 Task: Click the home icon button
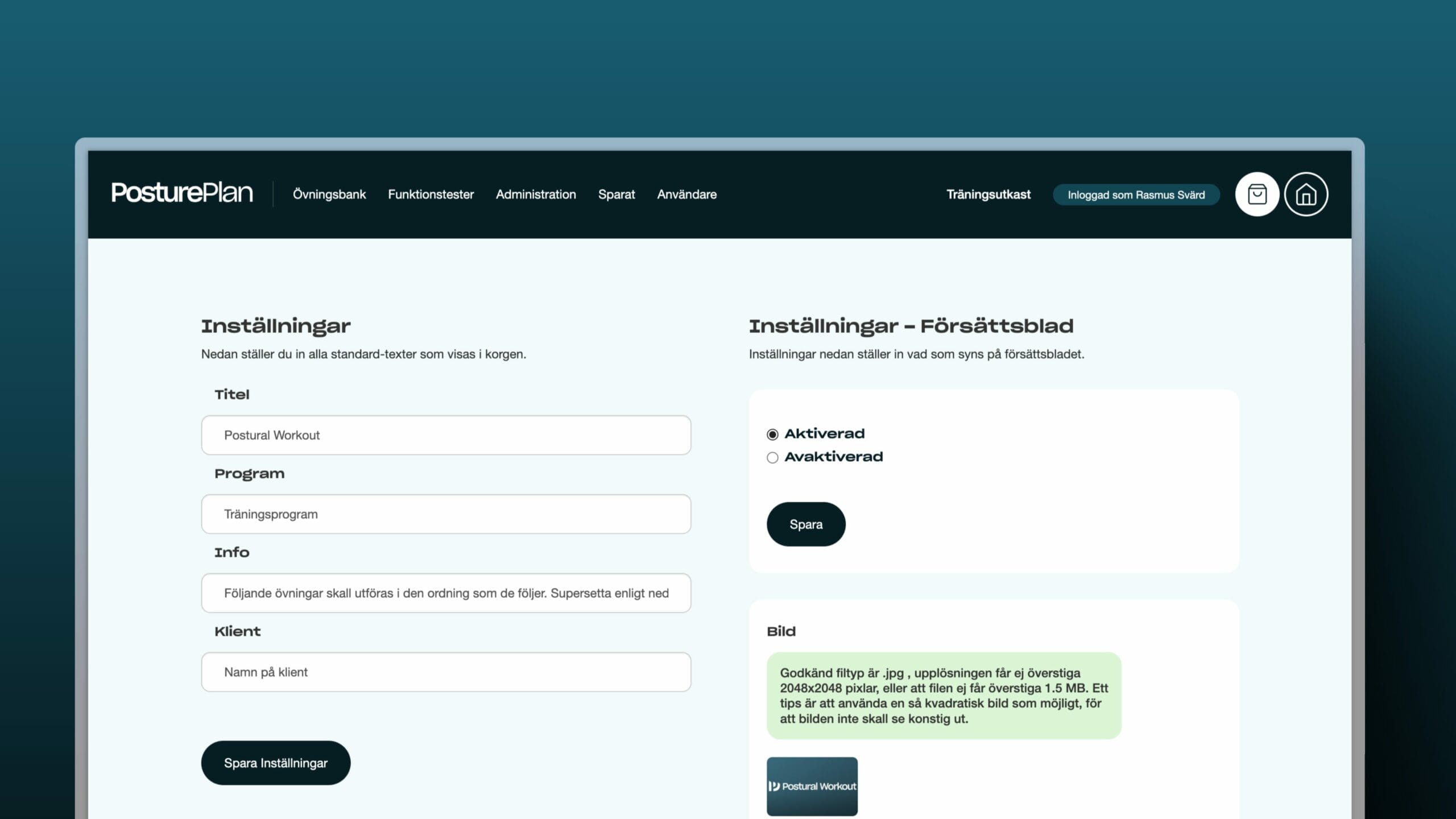(1306, 195)
